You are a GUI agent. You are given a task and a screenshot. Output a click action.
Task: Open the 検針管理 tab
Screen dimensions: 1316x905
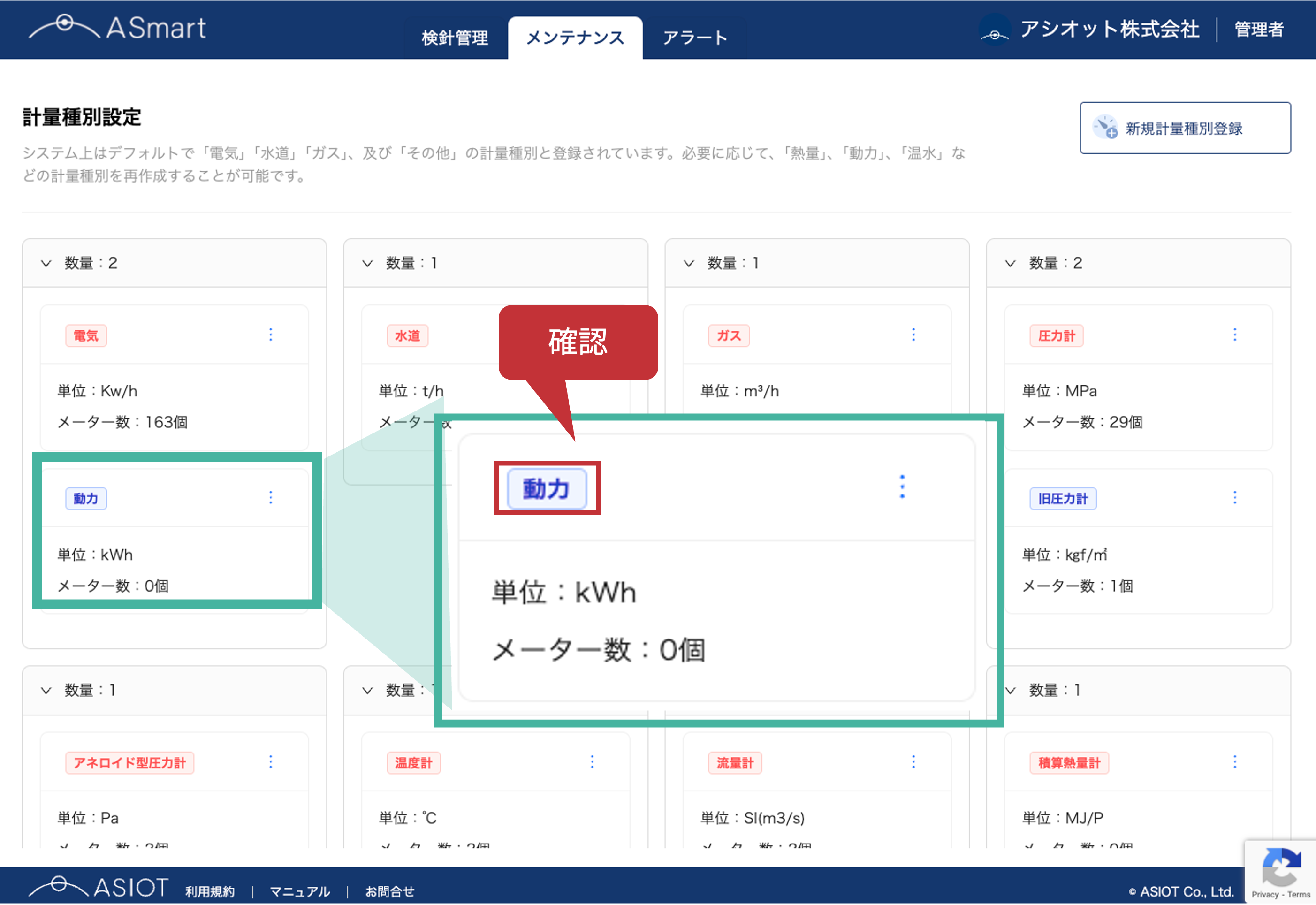(x=455, y=38)
